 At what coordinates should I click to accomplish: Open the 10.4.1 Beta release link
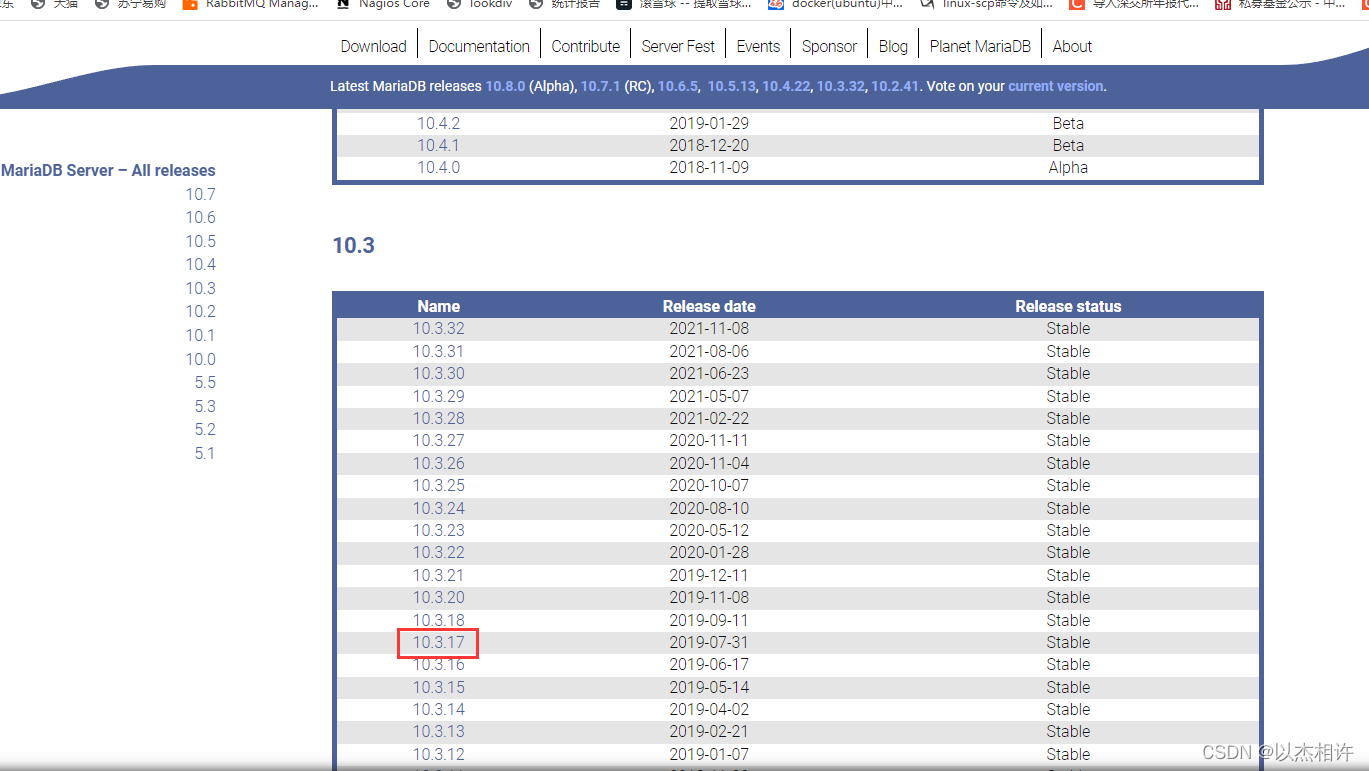tap(439, 146)
